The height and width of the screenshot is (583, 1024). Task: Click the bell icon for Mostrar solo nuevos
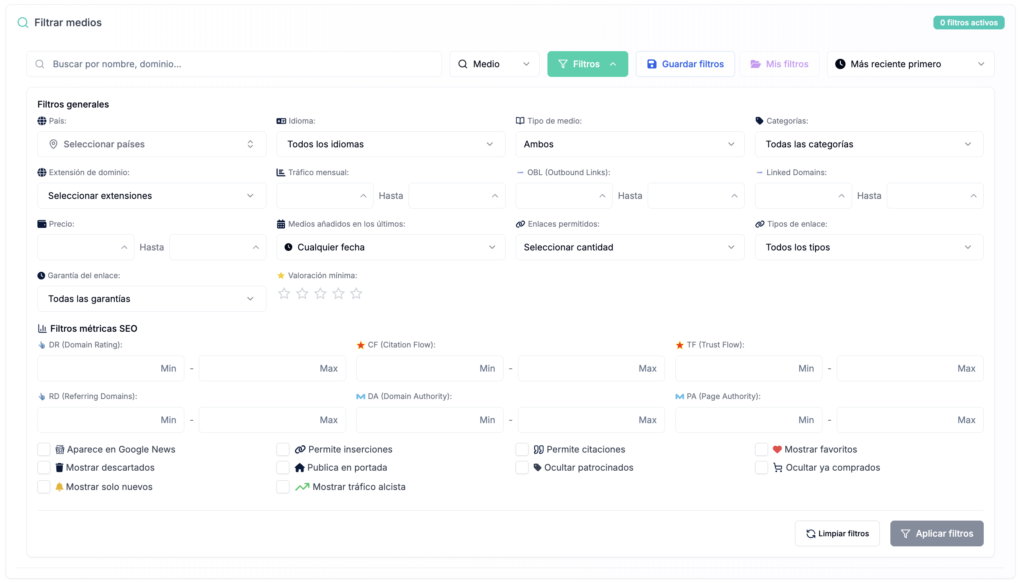[59, 487]
